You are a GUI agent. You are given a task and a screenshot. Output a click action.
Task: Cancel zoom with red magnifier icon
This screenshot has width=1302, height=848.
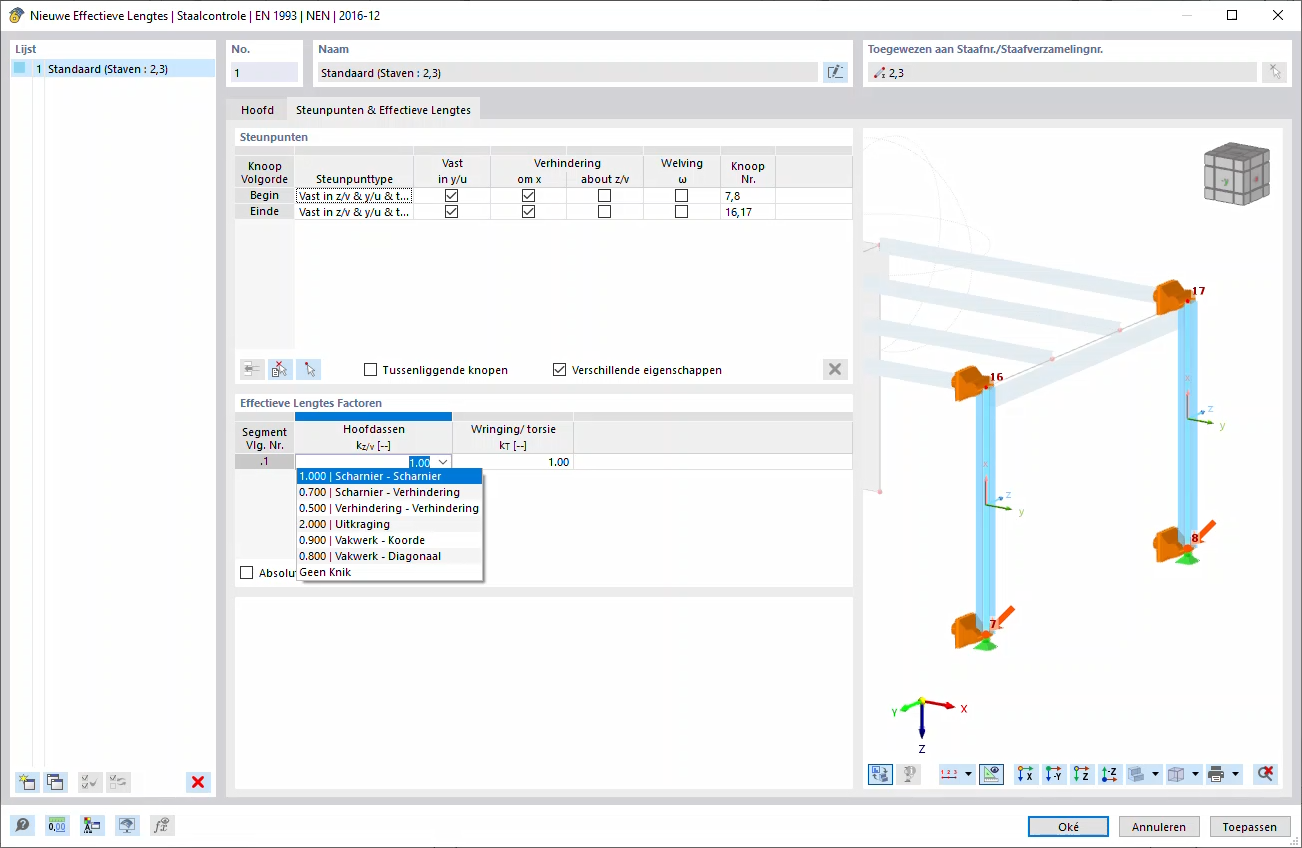point(1264,774)
